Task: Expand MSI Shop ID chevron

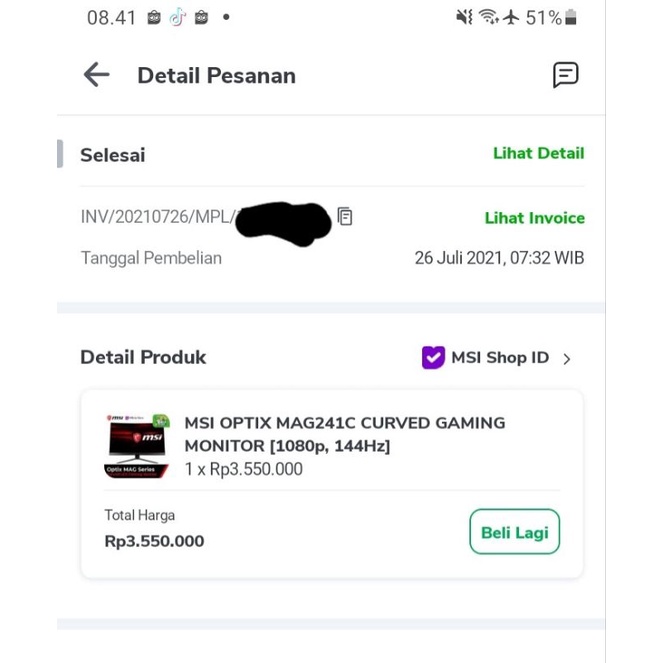Action: (567, 359)
